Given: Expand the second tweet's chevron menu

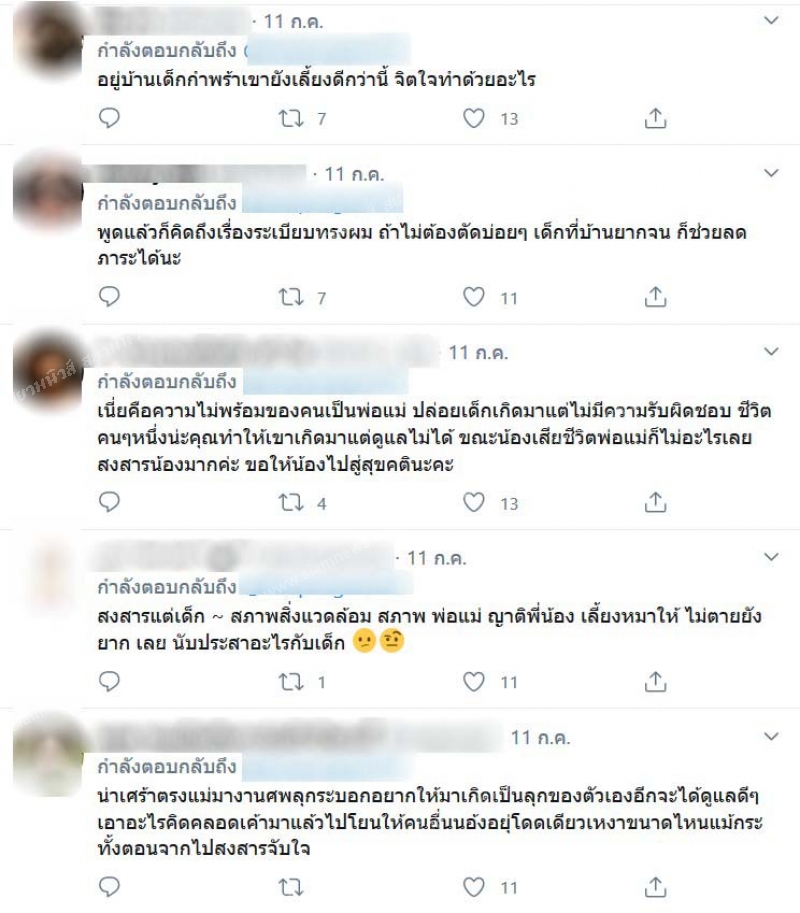Looking at the screenshot, I should [x=771, y=174].
